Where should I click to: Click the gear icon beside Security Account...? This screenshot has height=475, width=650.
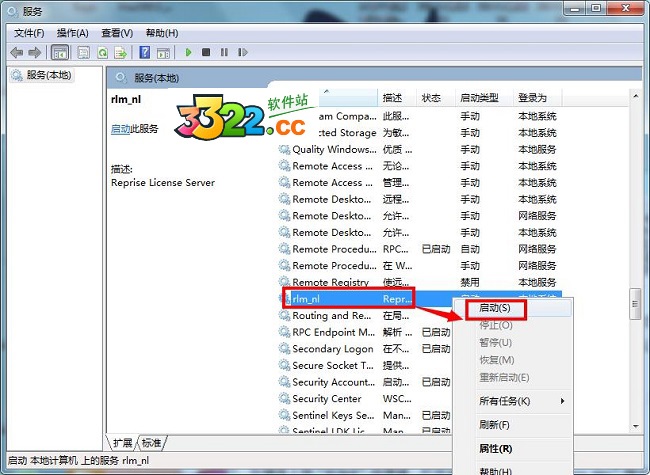coord(284,382)
